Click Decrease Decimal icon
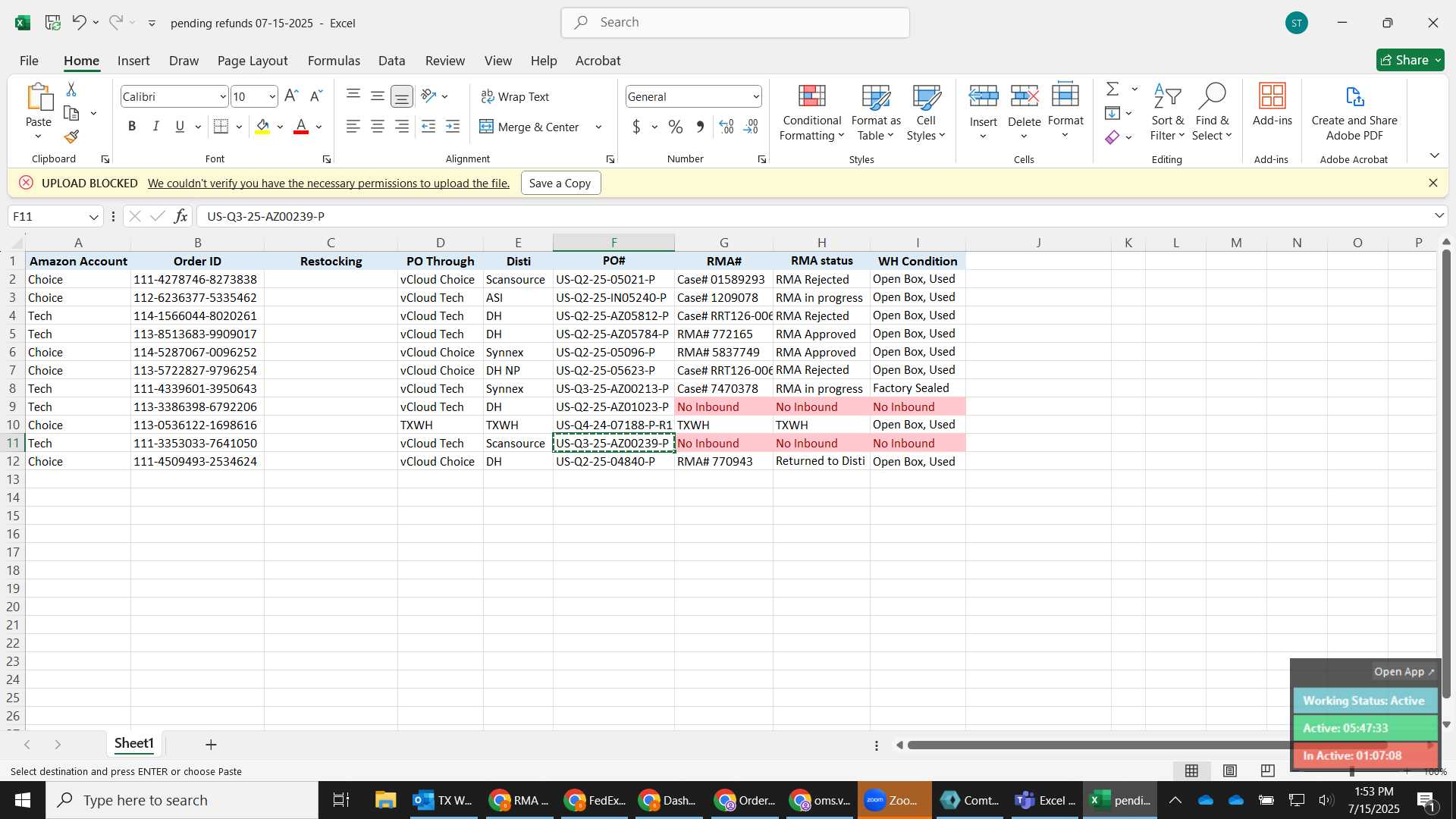The width and height of the screenshot is (1456, 819). [751, 127]
